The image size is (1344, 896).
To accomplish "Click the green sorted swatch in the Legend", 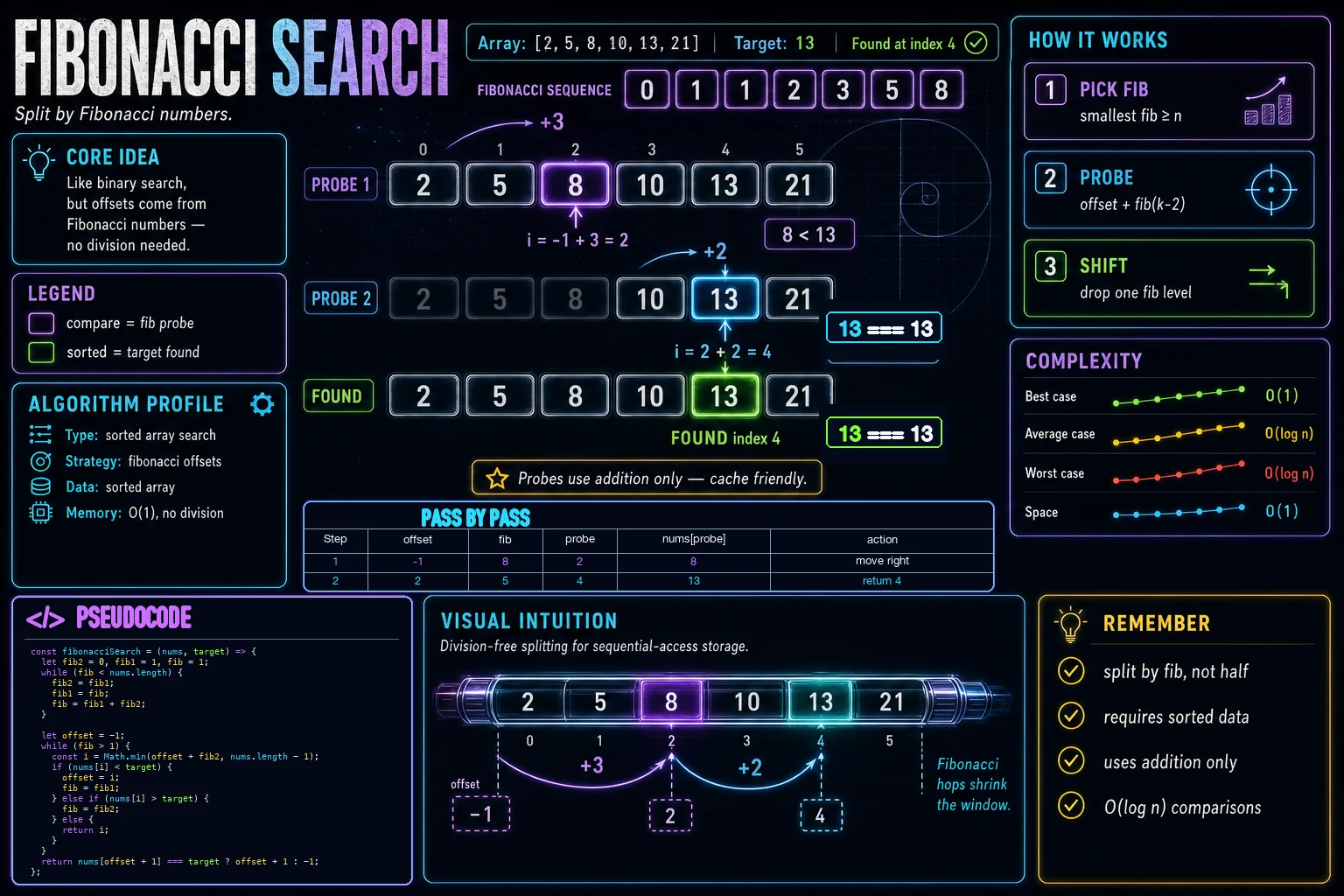I will [41, 352].
